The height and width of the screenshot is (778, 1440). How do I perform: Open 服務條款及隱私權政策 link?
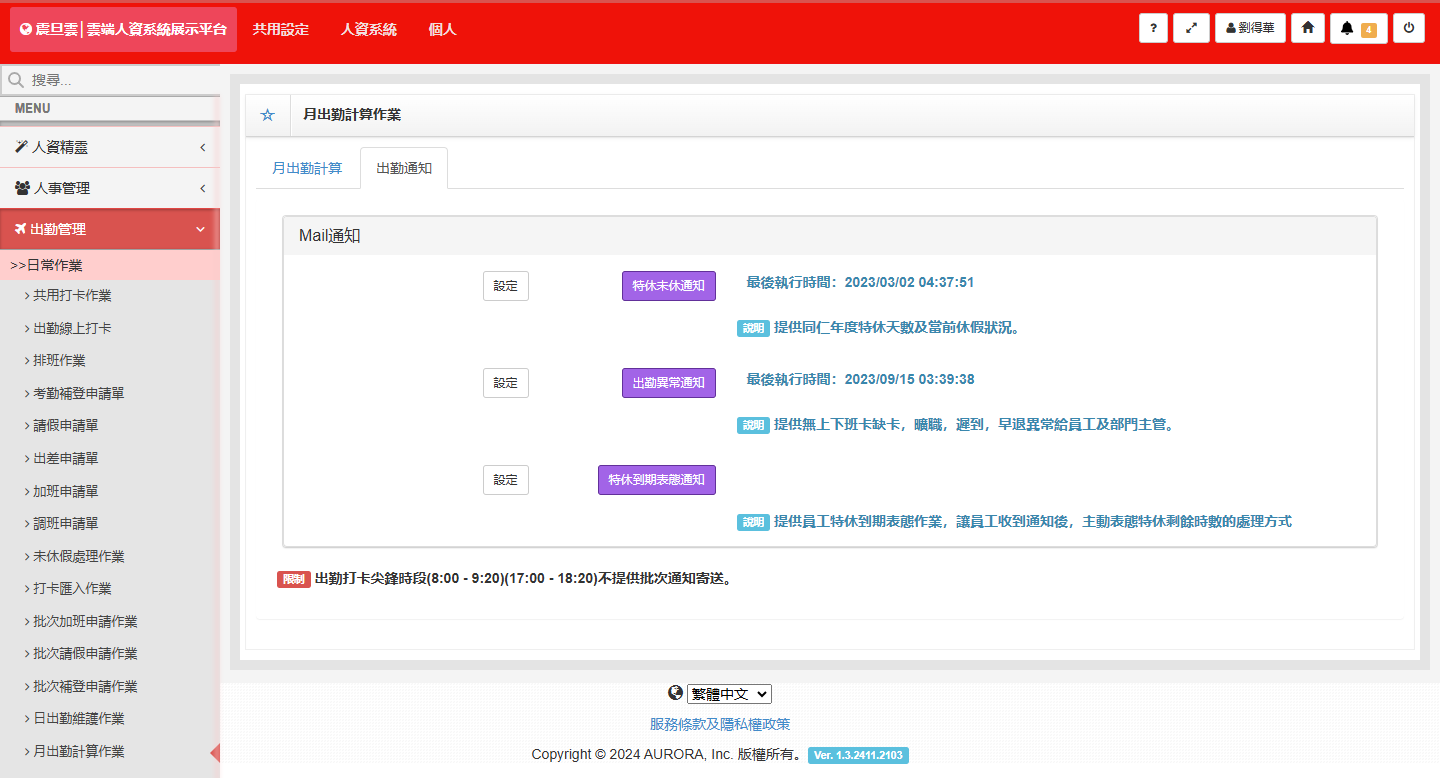[x=720, y=724]
